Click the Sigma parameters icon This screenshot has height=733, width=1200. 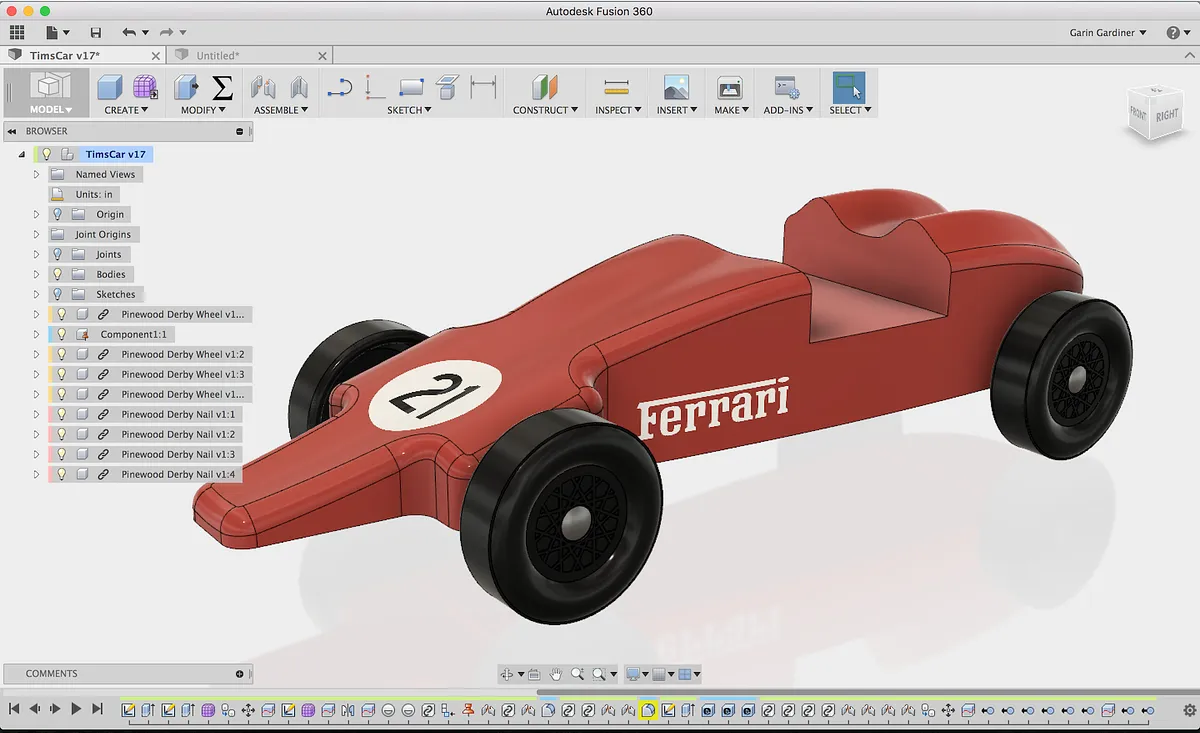click(222, 87)
